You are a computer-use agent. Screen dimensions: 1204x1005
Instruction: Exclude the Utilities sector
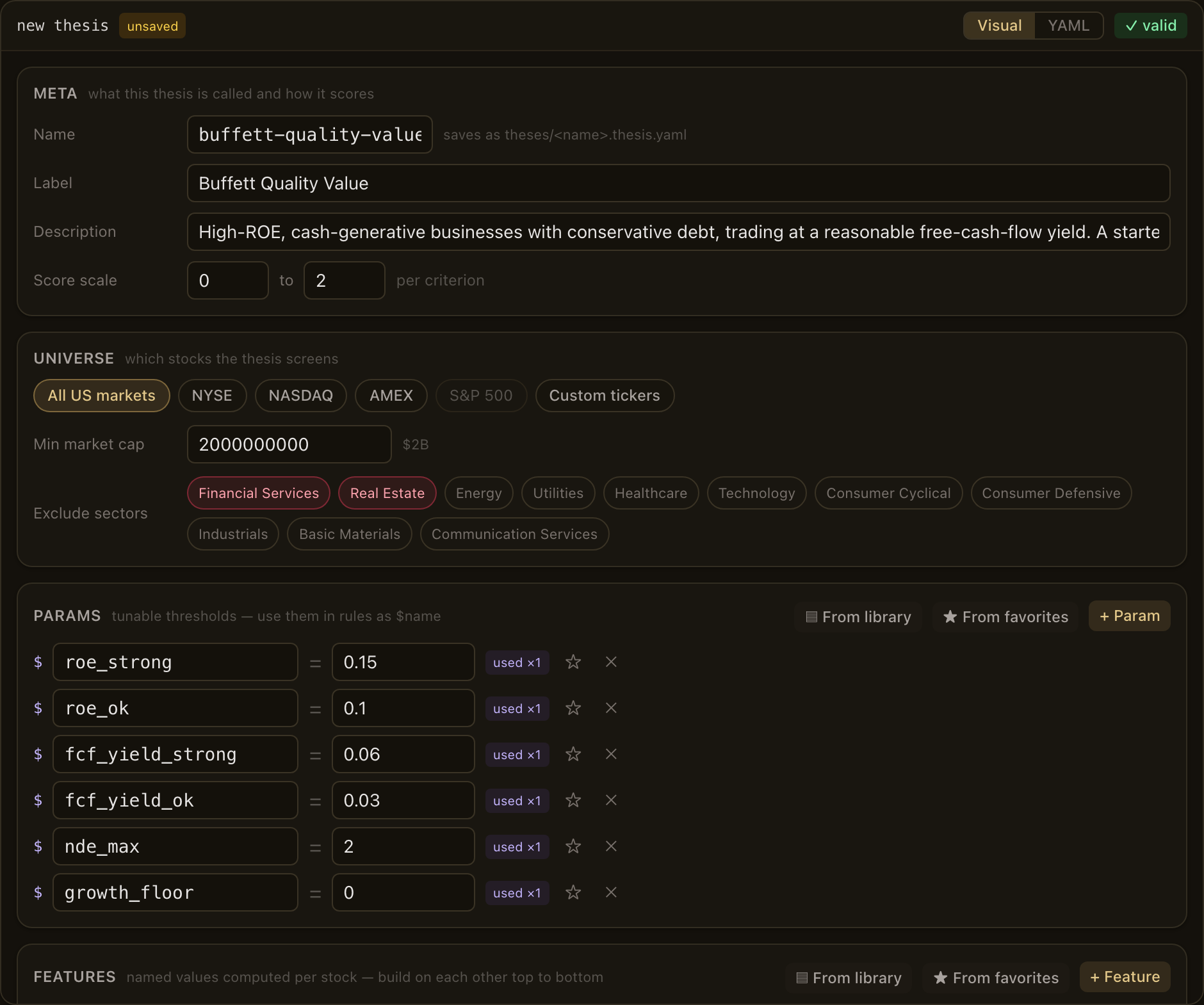(558, 493)
